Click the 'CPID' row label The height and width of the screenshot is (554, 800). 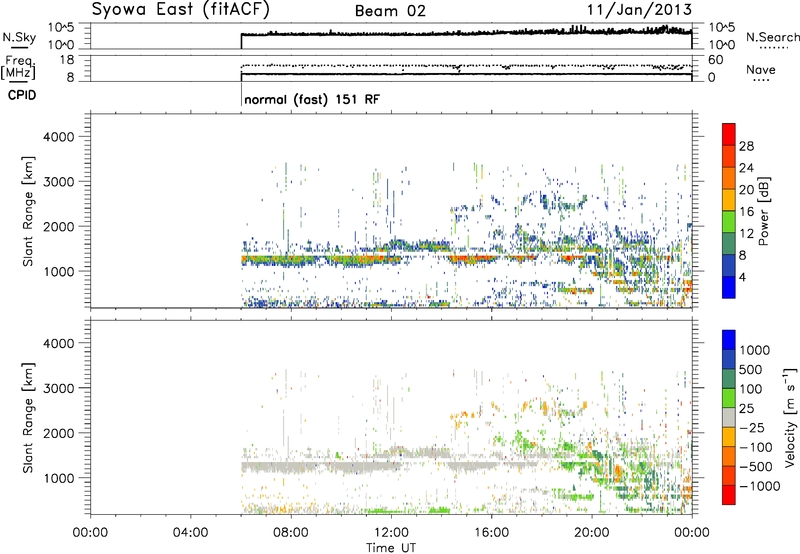click(22, 95)
